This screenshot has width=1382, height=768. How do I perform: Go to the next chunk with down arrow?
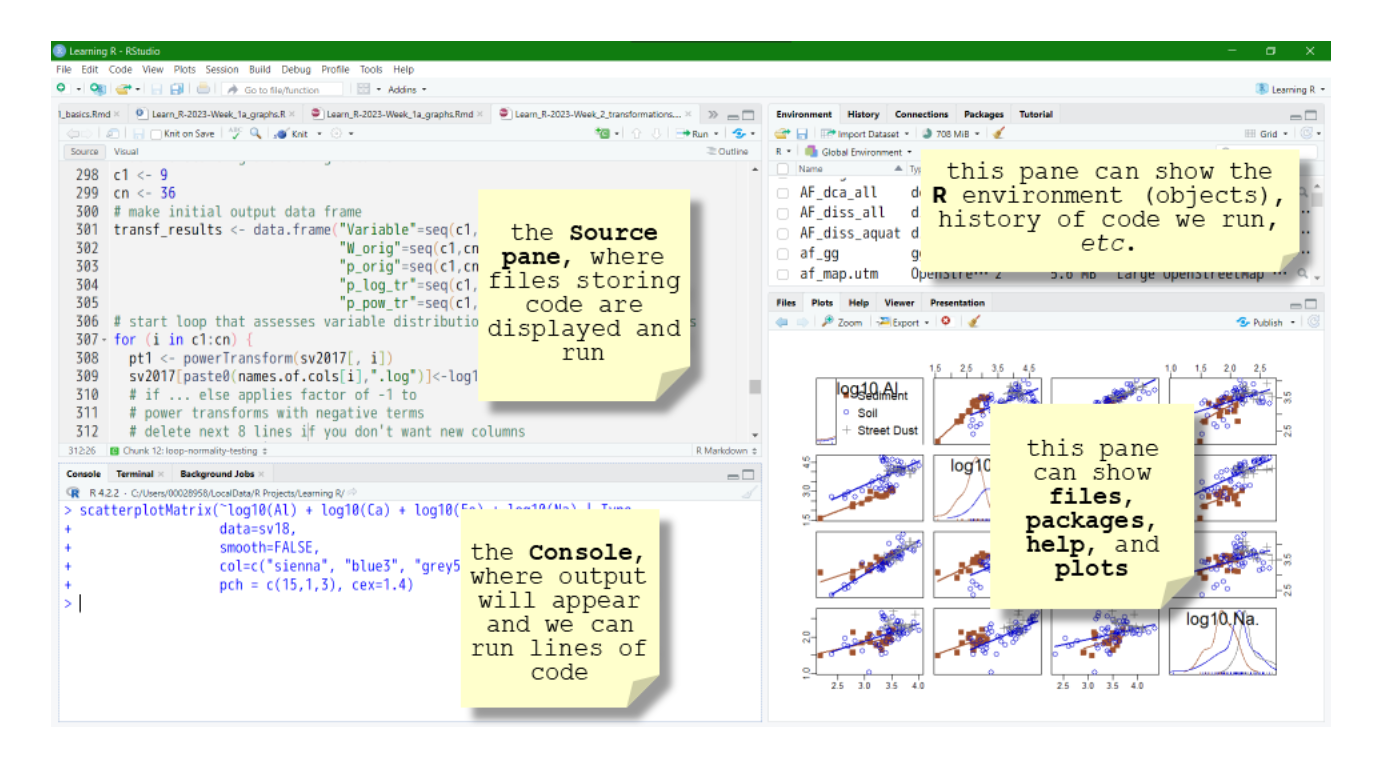tap(655, 133)
